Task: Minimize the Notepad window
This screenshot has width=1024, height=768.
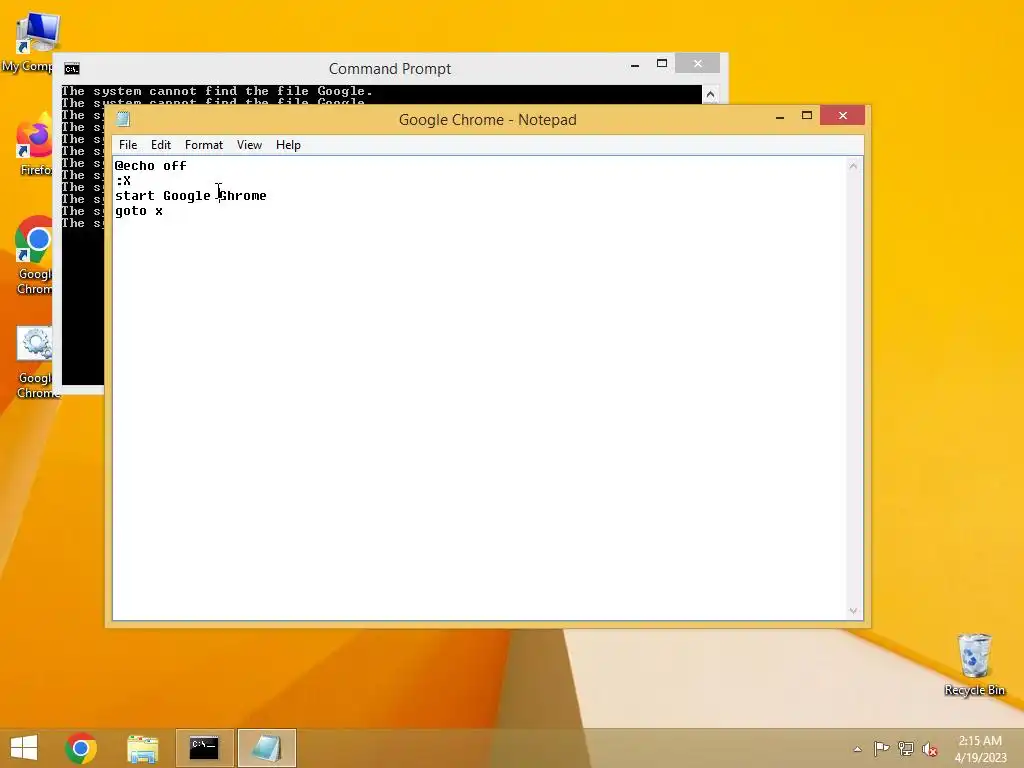Action: [x=780, y=116]
